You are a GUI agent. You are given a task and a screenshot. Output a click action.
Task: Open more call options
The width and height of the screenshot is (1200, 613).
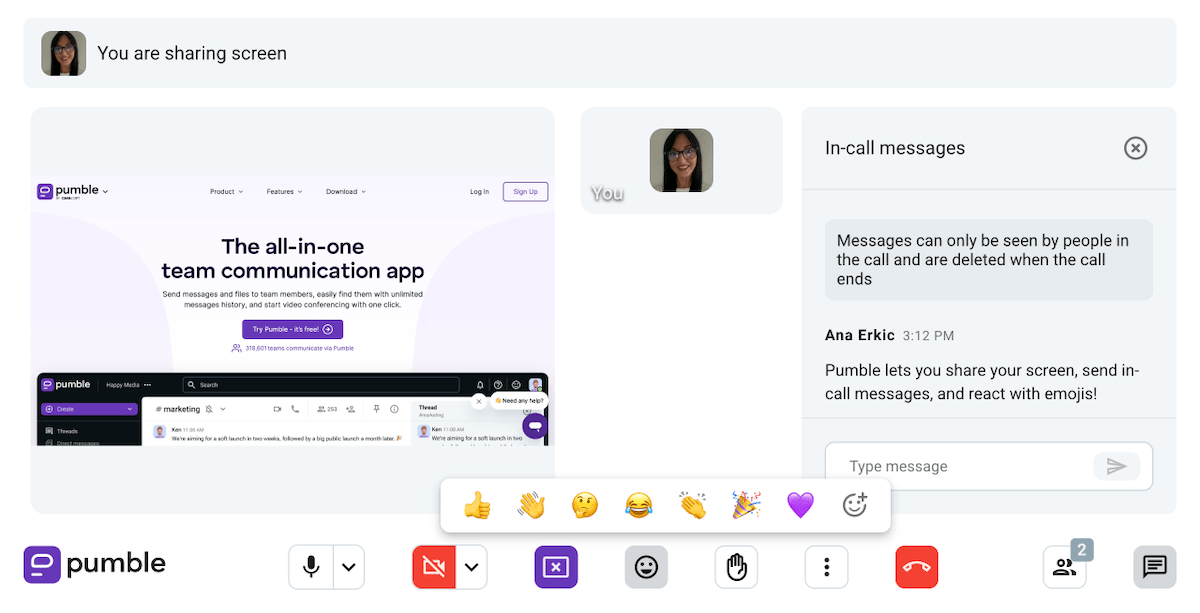[x=826, y=567]
